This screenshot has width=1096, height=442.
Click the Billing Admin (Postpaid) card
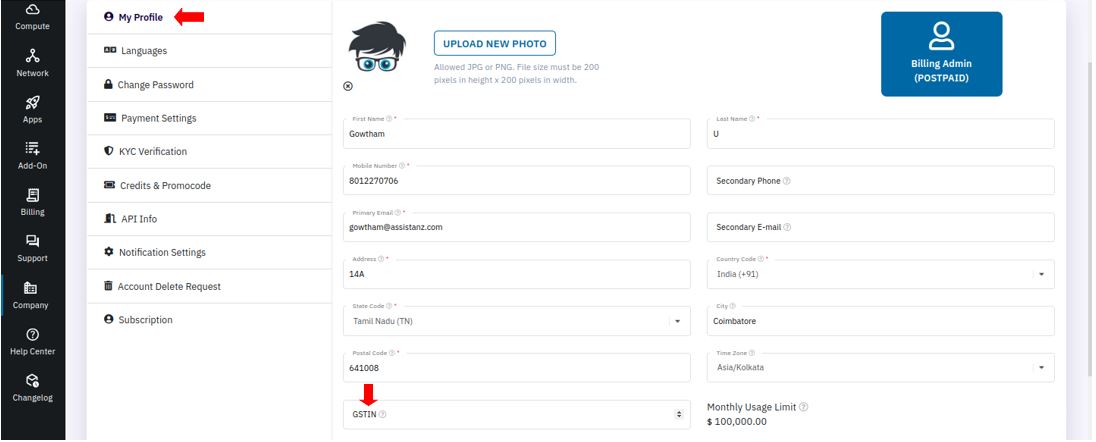(941, 54)
